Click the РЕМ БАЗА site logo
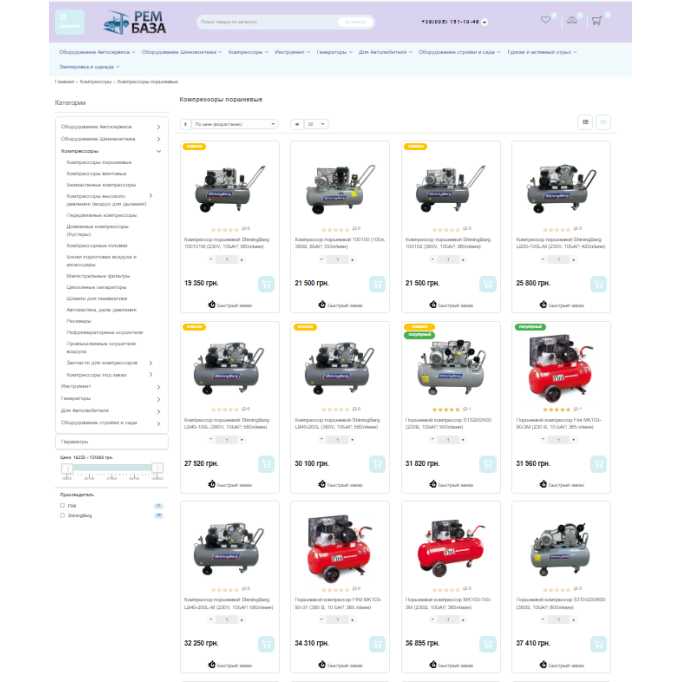Viewport: 682px width, 682px height. (x=135, y=21)
